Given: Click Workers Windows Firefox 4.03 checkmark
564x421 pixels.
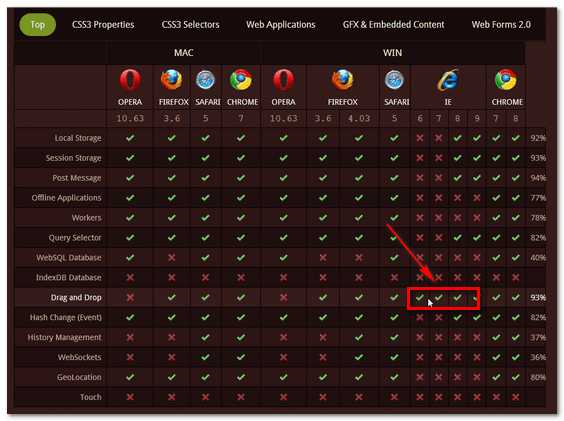Looking at the screenshot, I should [x=359, y=218].
